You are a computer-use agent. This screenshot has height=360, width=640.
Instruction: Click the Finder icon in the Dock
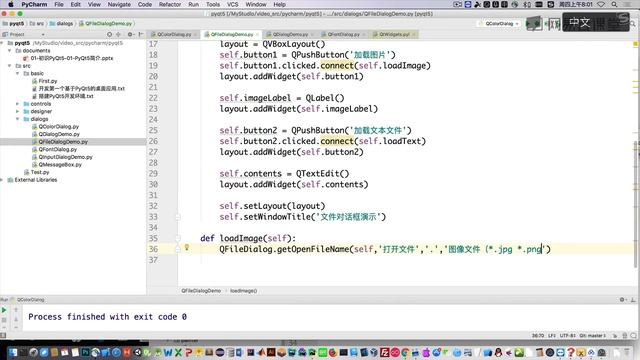tap(13, 352)
